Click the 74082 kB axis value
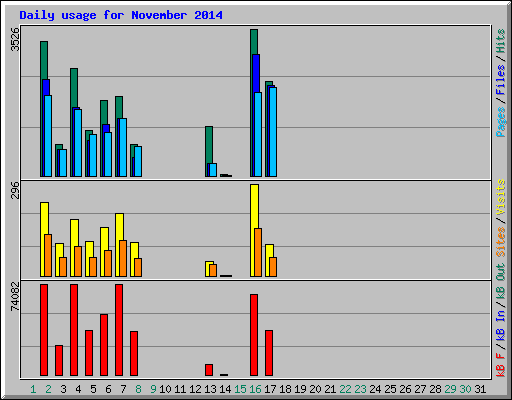512x400 pixels. (x=15, y=297)
